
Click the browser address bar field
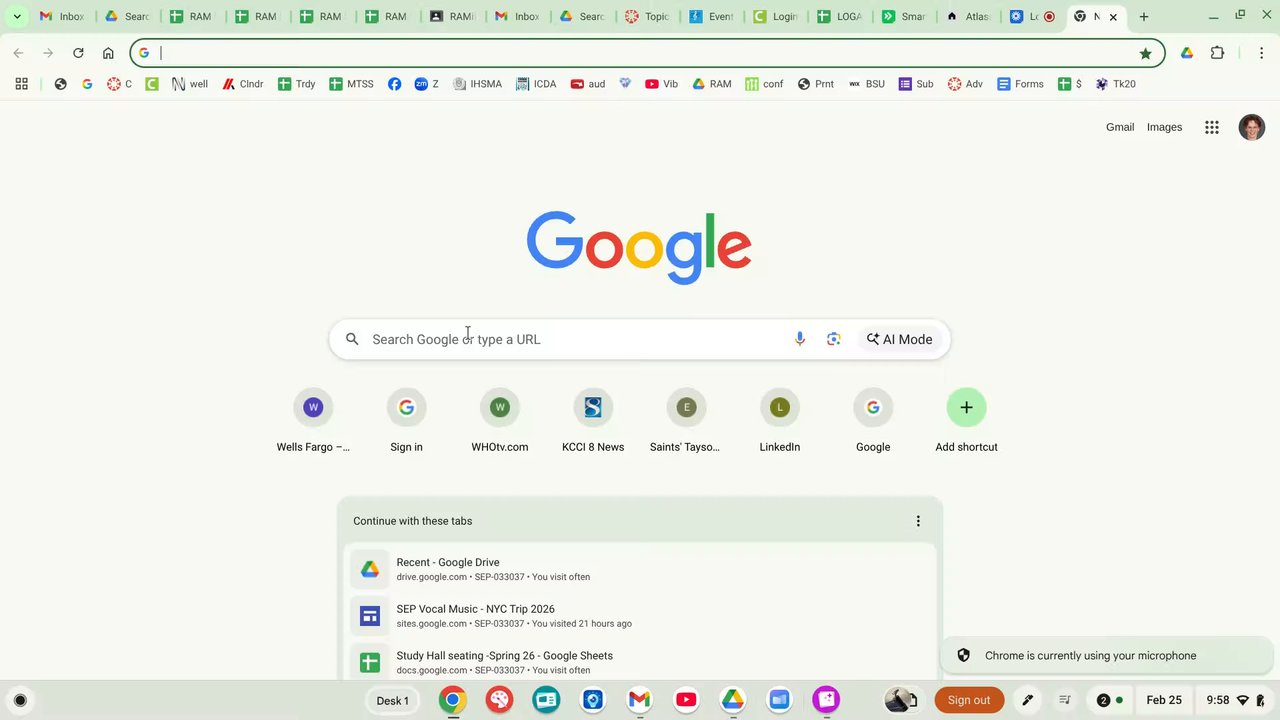[x=646, y=53]
